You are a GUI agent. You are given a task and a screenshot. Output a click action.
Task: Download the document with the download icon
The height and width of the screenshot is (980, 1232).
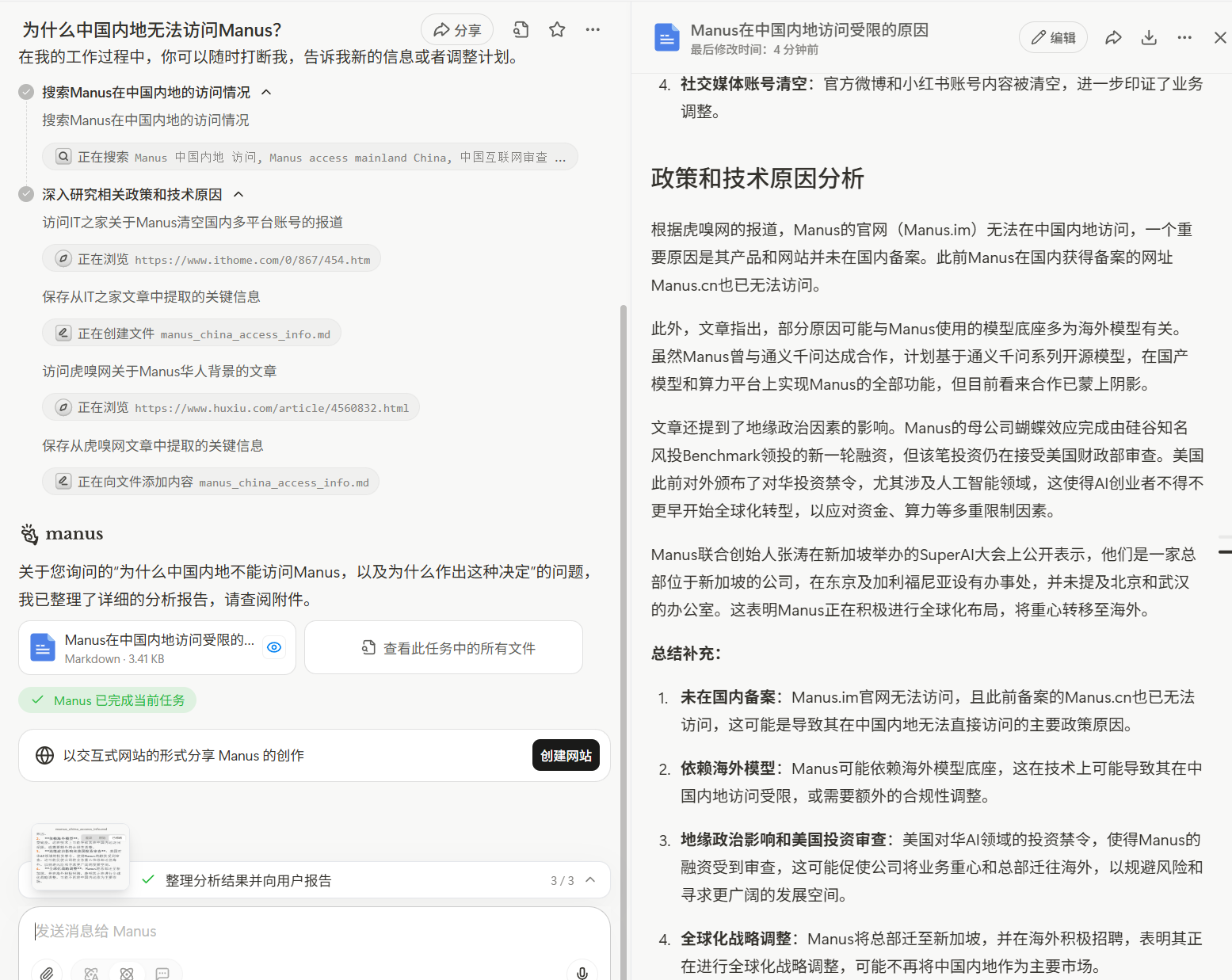click(x=1149, y=37)
